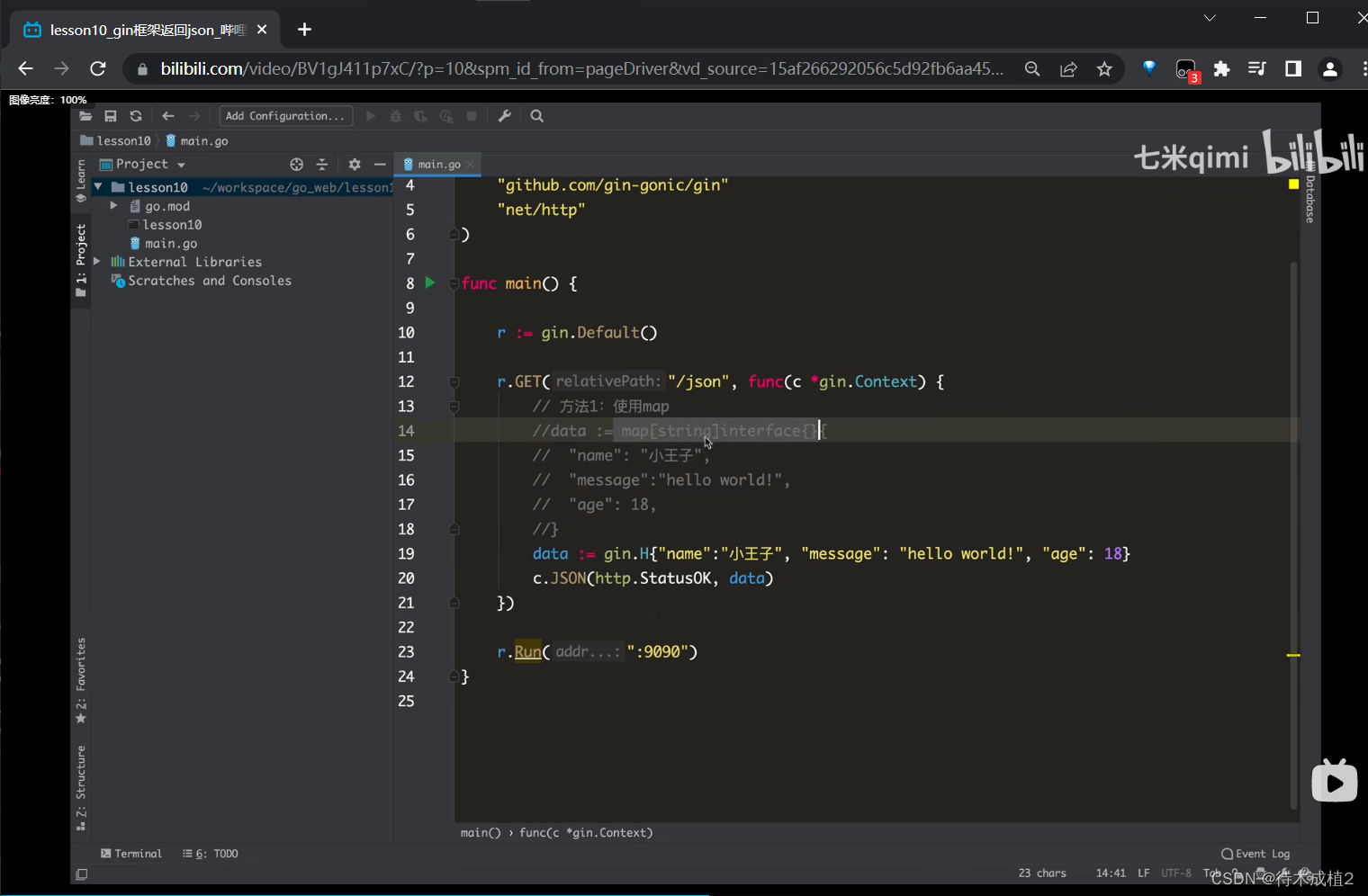Click the yellow inspection indicator square
The width and height of the screenshot is (1368, 896).
(1294, 184)
